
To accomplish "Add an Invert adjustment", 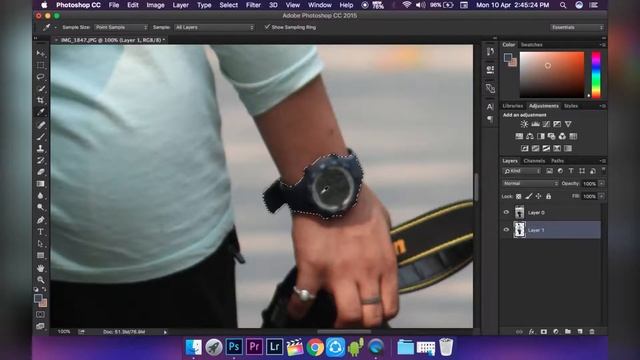I will coord(525,149).
